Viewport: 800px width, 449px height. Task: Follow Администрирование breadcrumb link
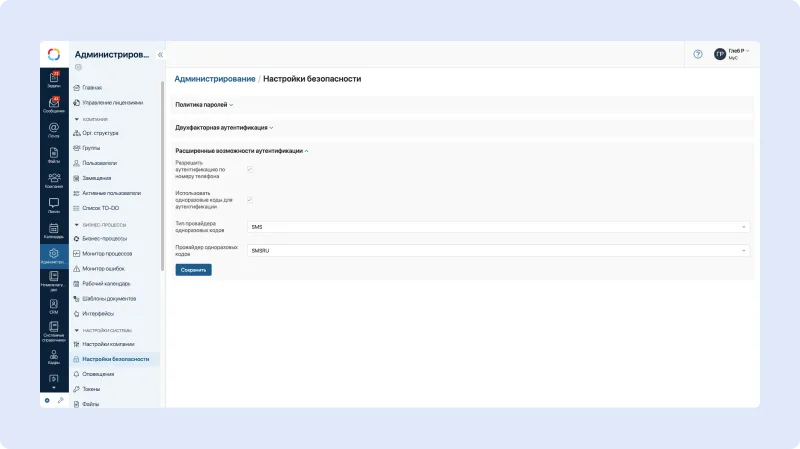[215, 79]
